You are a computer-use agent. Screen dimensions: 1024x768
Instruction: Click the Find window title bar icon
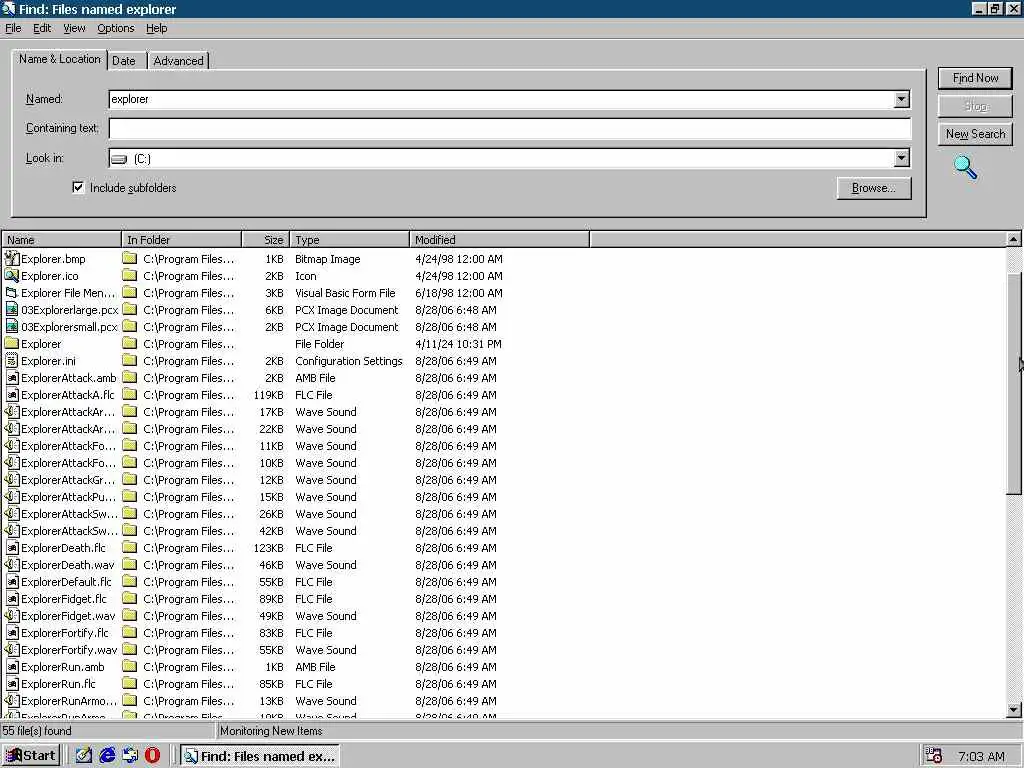[8, 8]
